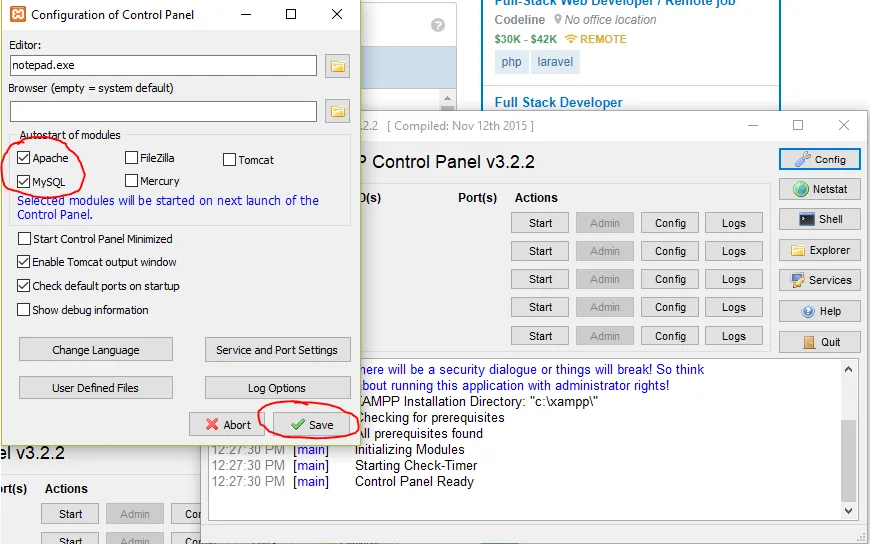
Task: Open Help from the side panel
Action: 820,311
